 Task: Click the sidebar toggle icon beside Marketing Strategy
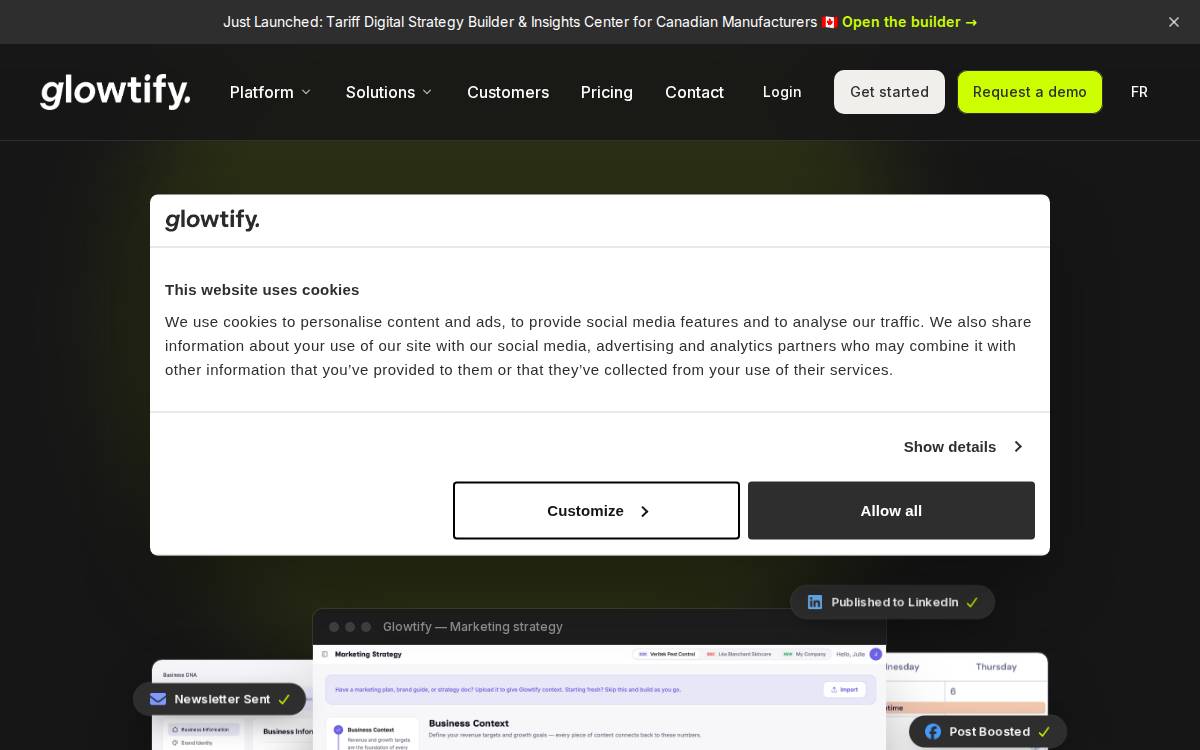(x=325, y=654)
